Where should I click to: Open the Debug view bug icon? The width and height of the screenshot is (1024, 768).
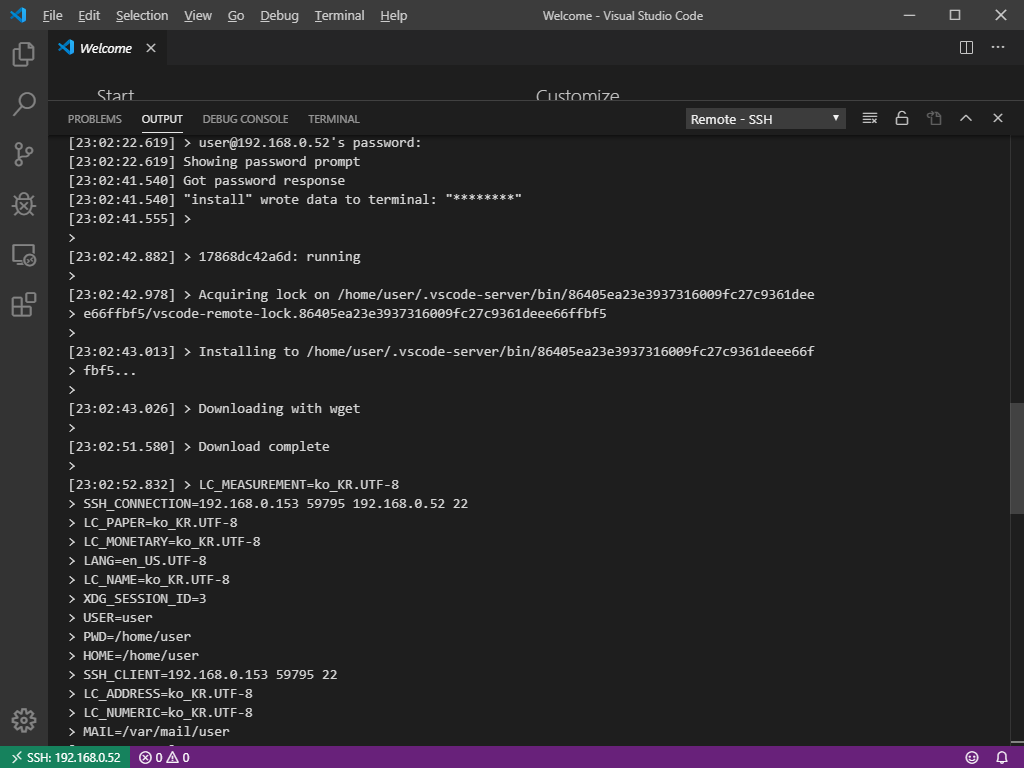(x=24, y=204)
